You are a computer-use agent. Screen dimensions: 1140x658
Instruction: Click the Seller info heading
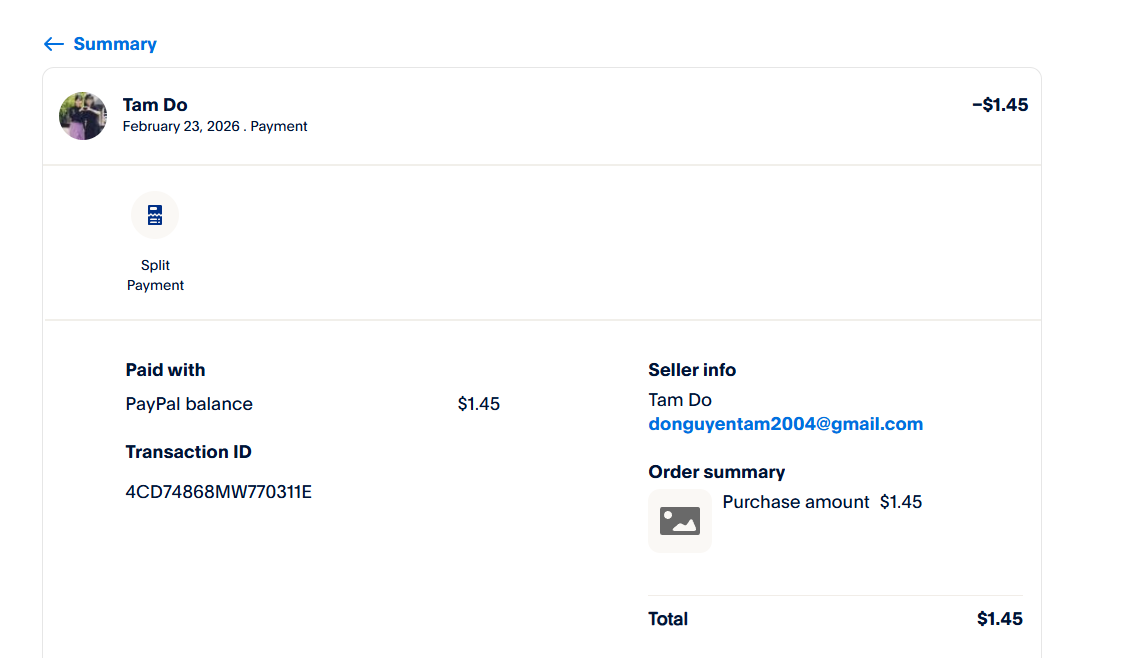tap(692, 370)
